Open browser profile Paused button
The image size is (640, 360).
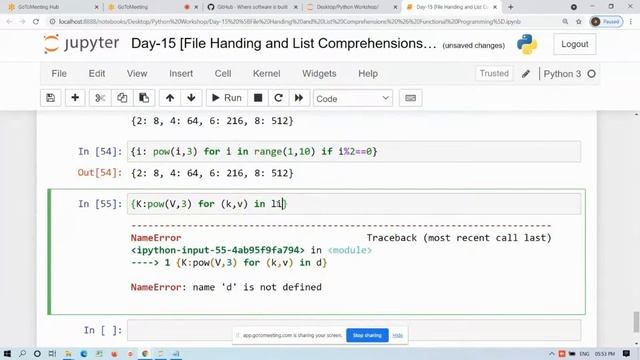coord(606,22)
